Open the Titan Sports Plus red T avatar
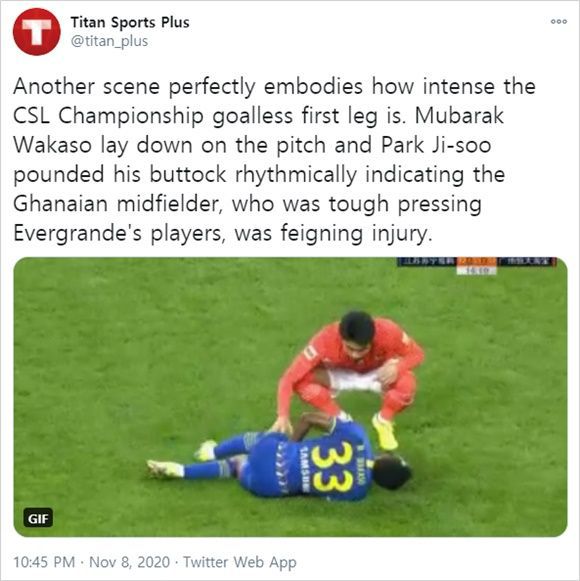The image size is (580, 581). tap(36, 32)
